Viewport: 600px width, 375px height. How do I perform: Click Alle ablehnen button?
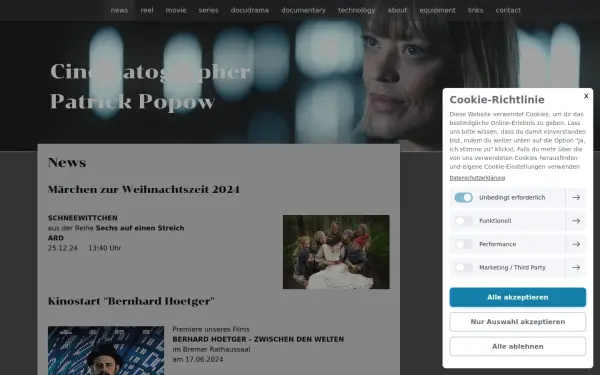517,346
